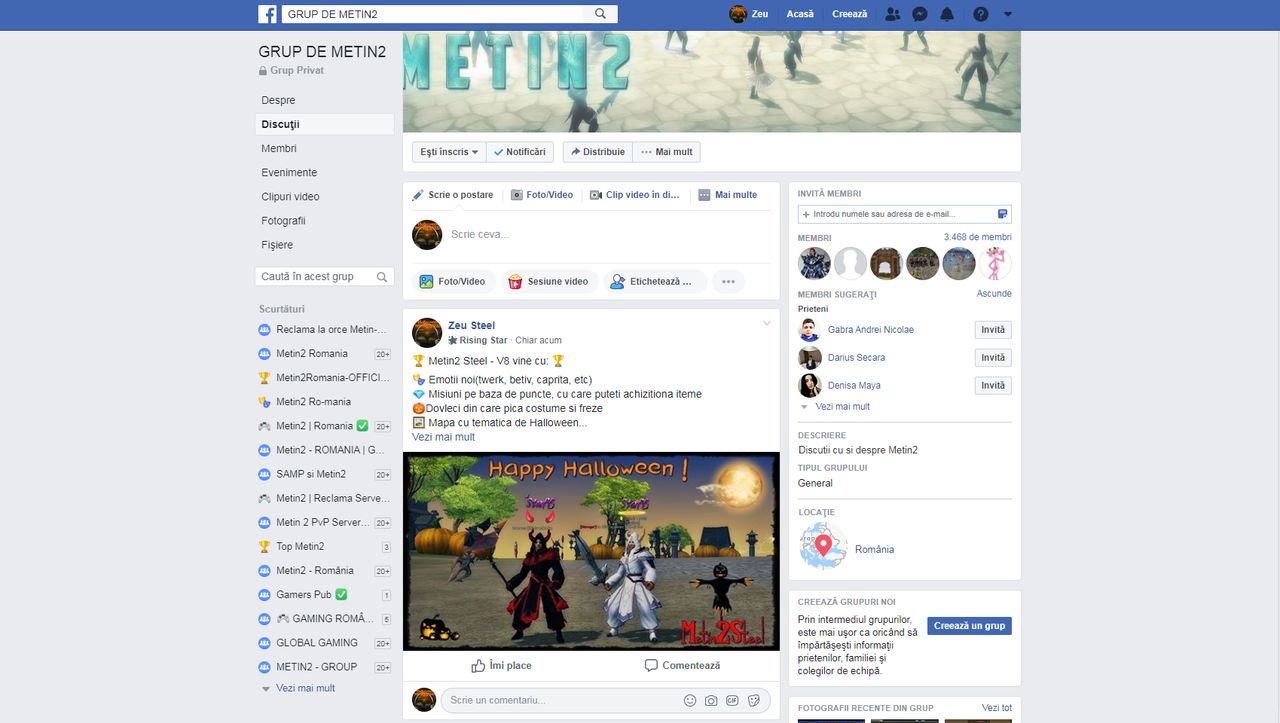The image size is (1280, 723).
Task: Open the 'Ești înscris' dropdown
Action: [448, 151]
